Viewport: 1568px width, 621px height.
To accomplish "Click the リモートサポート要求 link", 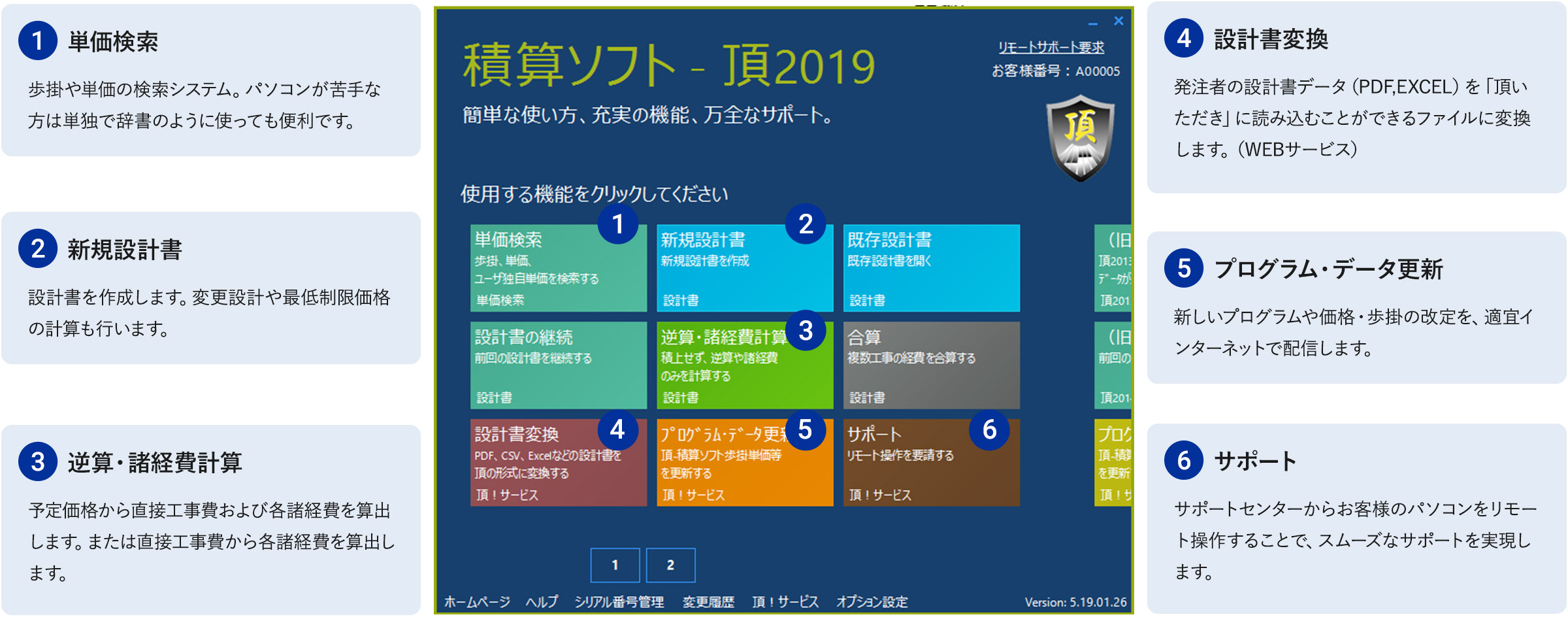I will point(1051,47).
